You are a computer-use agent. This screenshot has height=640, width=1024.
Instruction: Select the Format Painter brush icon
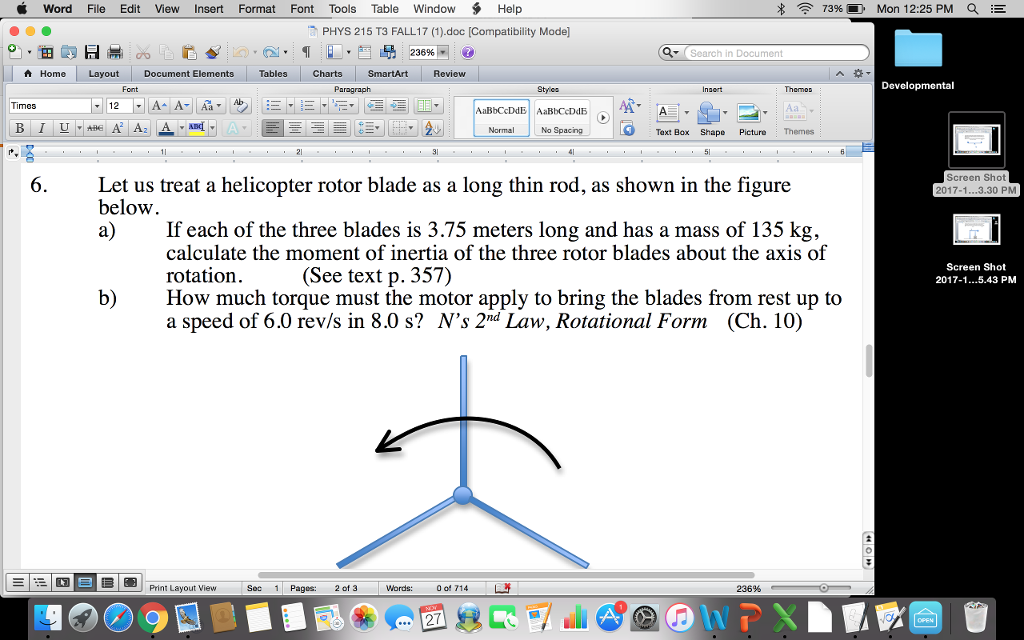click(212, 52)
